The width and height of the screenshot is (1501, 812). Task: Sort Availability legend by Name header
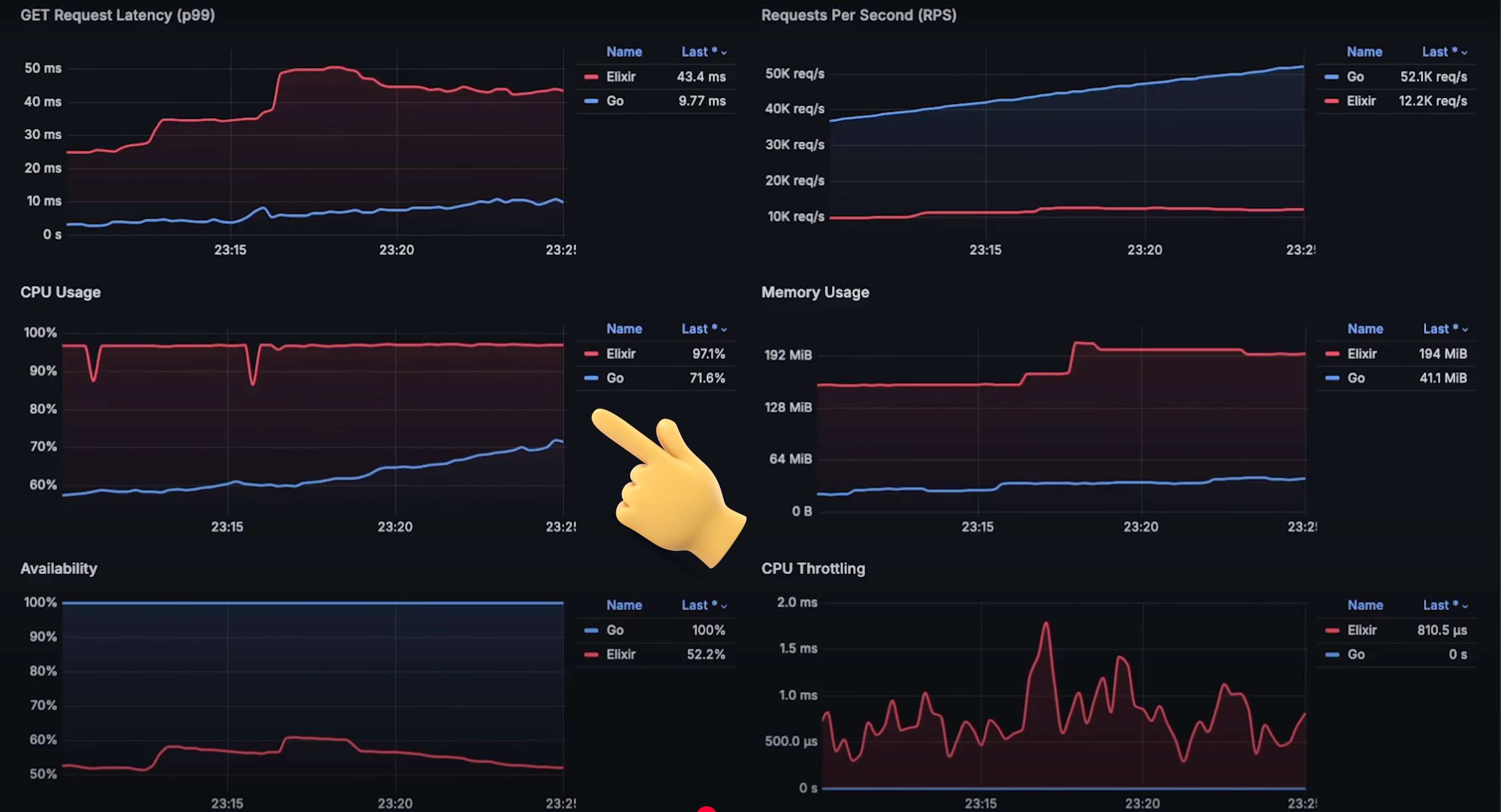[x=624, y=605]
